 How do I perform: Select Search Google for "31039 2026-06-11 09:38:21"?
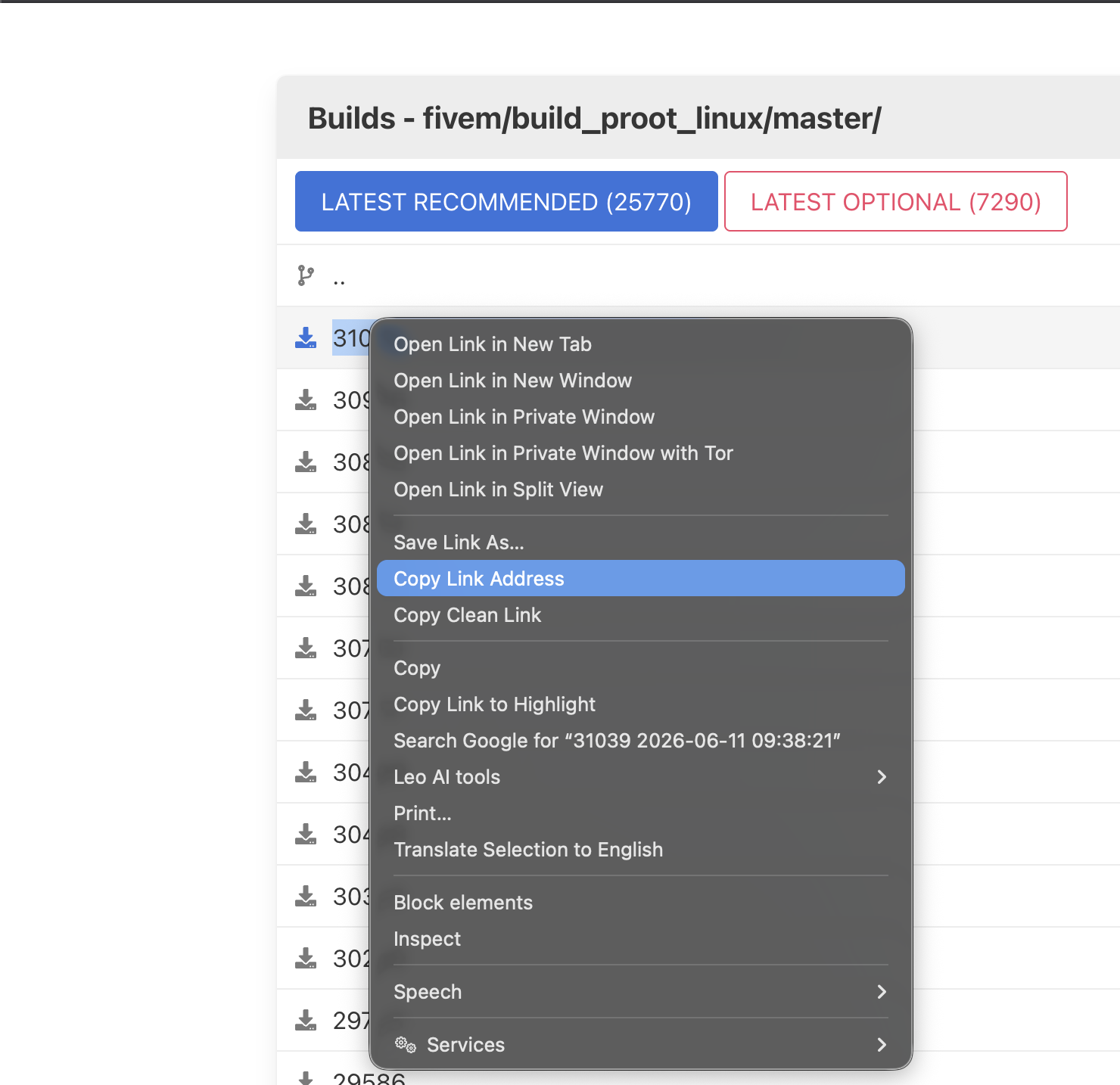[640, 741]
